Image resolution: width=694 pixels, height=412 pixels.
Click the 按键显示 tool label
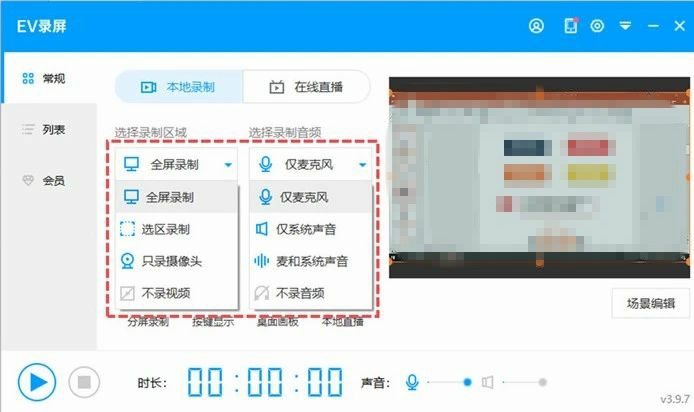coord(213,322)
